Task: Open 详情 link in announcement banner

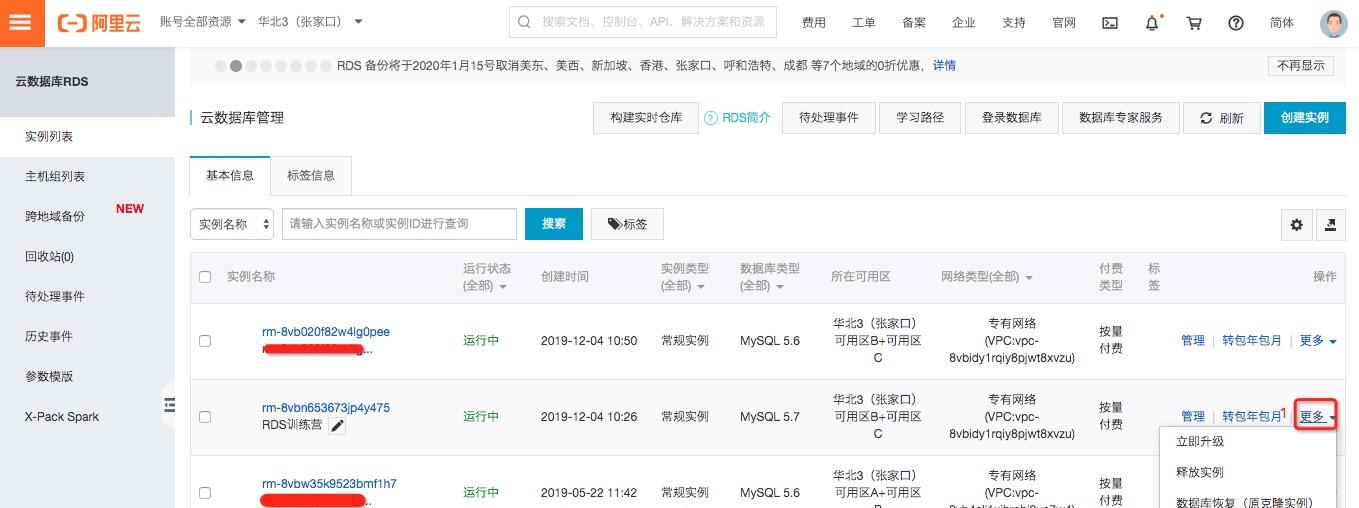Action: (944, 65)
